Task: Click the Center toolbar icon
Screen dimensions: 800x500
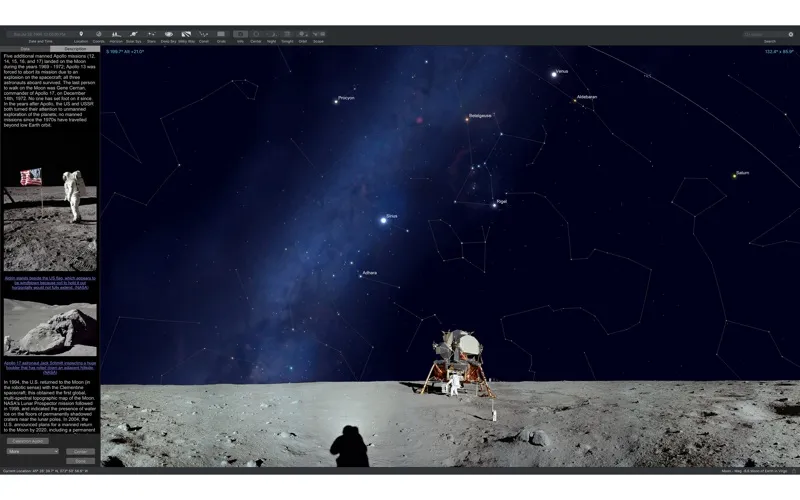Action: tap(255, 34)
